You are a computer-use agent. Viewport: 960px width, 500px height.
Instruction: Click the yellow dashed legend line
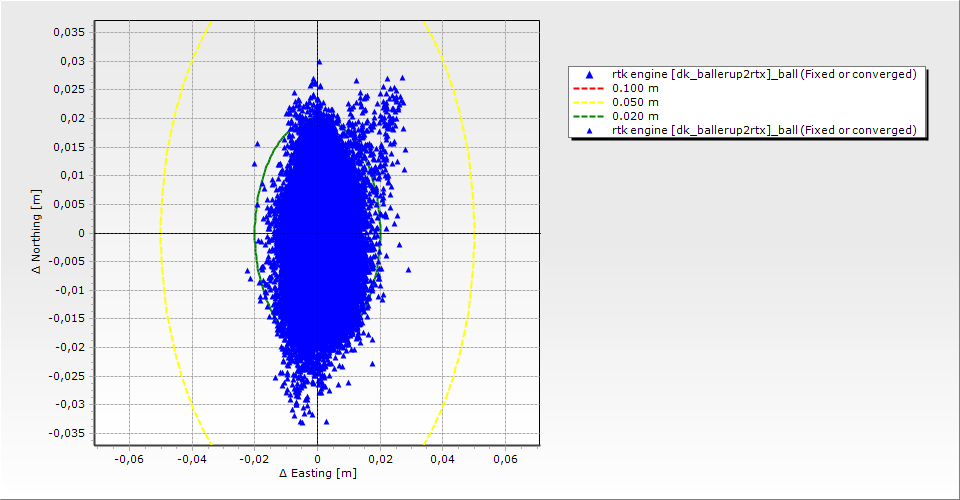(x=589, y=103)
